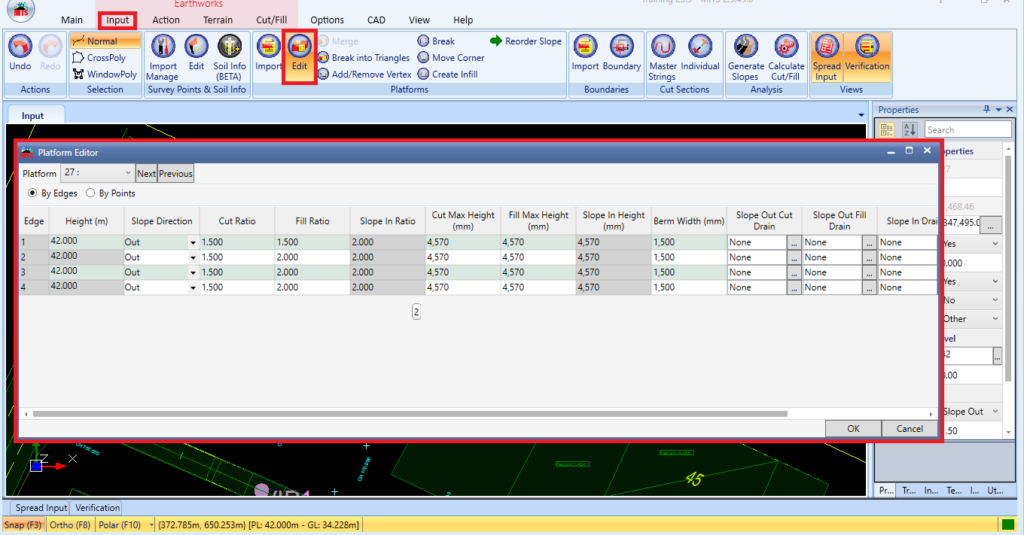Open the Soil Info (BETA) tool
The width and height of the screenshot is (1024, 535).
(x=230, y=57)
